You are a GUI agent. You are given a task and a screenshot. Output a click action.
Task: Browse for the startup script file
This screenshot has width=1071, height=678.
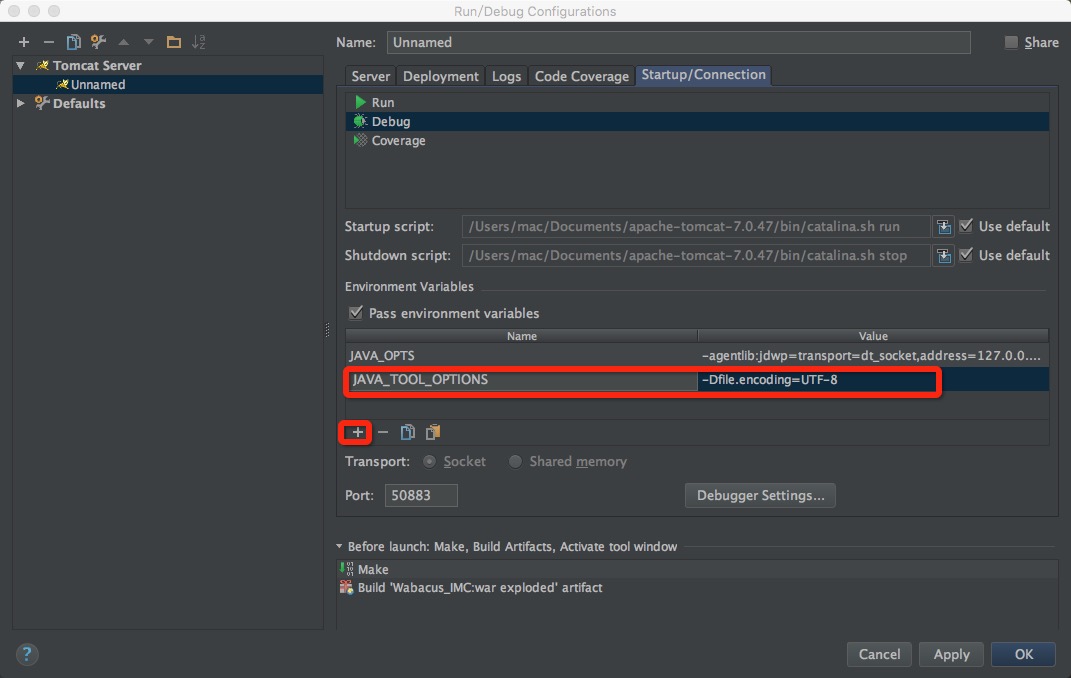943,227
